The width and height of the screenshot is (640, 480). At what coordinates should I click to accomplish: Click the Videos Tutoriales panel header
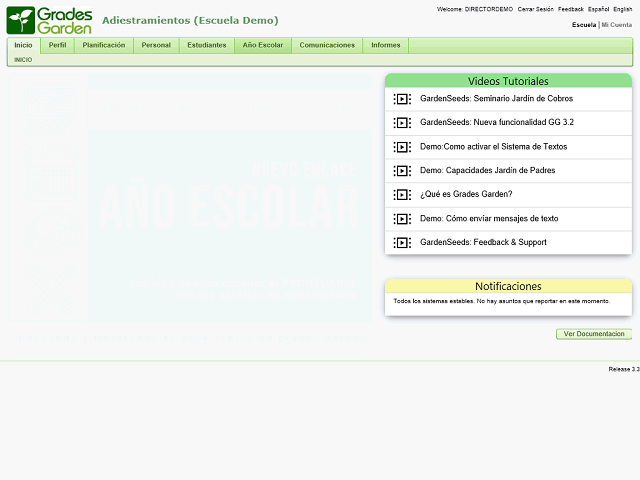coord(508,81)
